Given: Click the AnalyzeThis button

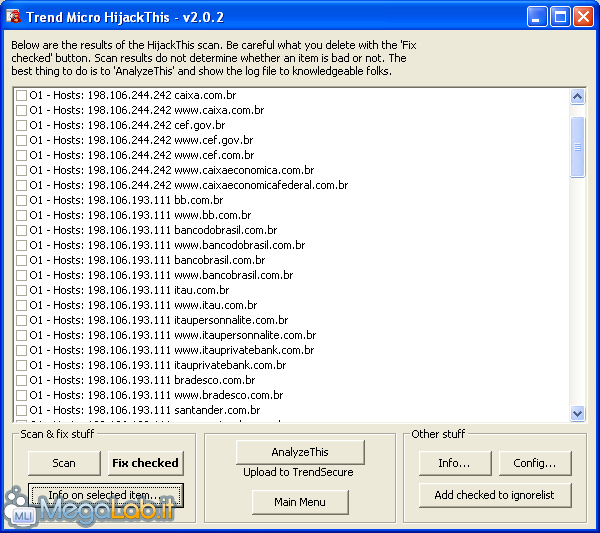Looking at the screenshot, I should coord(300,452).
